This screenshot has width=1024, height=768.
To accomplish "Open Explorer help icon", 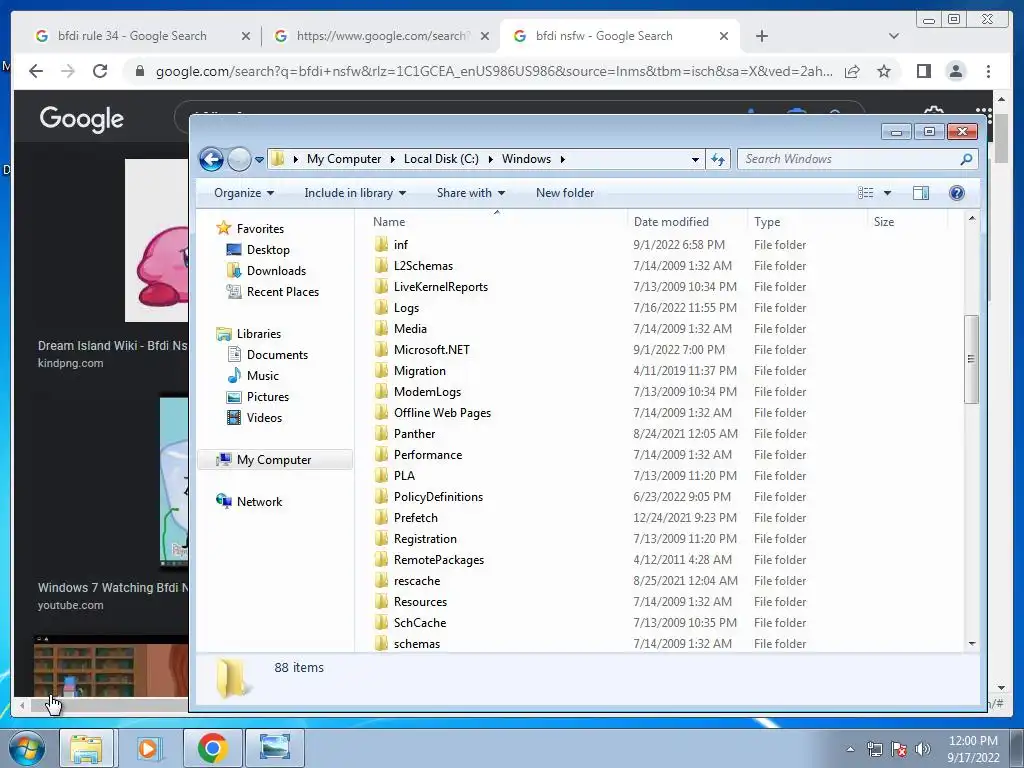I will click(957, 193).
